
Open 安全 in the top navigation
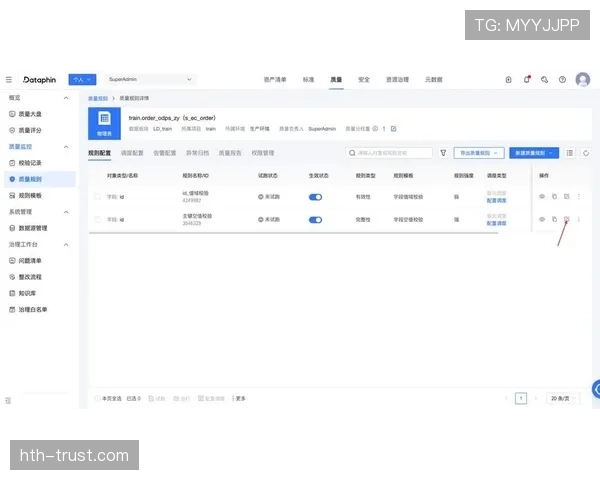point(364,80)
